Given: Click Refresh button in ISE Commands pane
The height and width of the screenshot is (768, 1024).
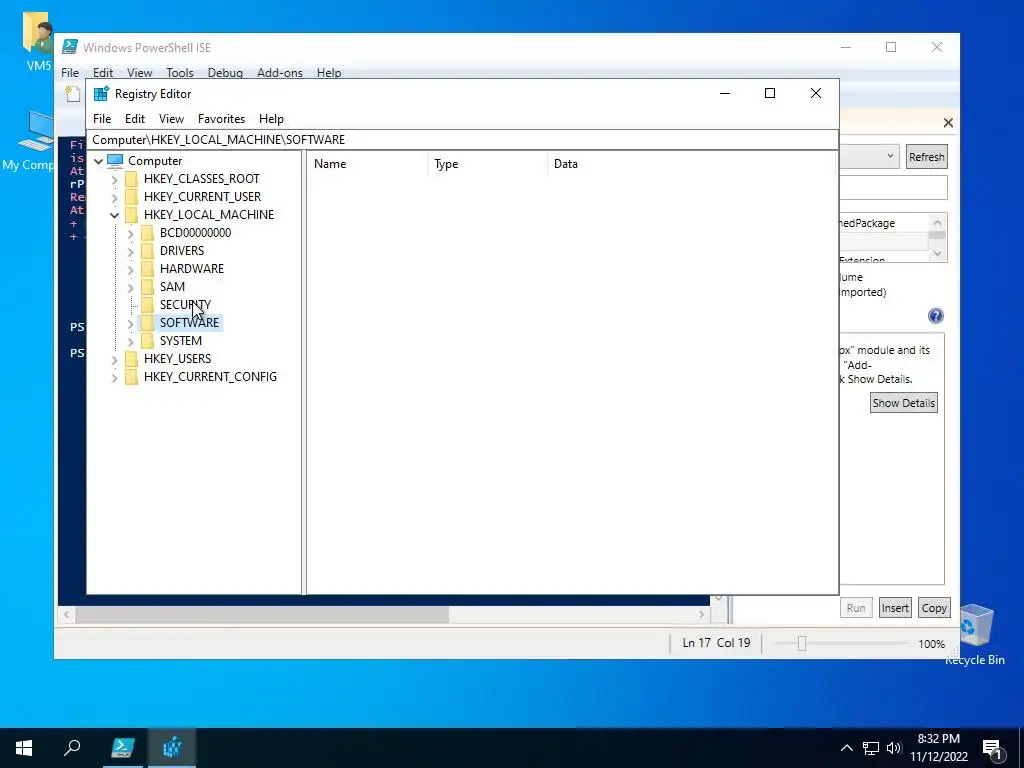Looking at the screenshot, I should tap(926, 157).
